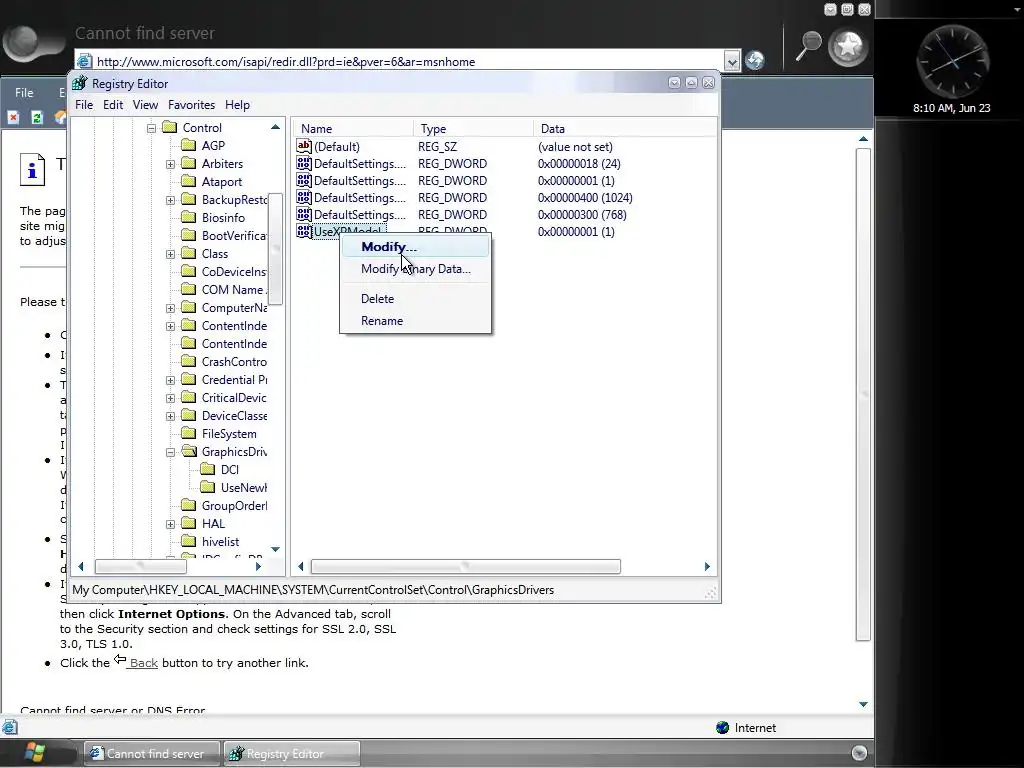Switch to Registry Editor taskbar button
Viewport: 1024px width, 768px height.
[291, 754]
